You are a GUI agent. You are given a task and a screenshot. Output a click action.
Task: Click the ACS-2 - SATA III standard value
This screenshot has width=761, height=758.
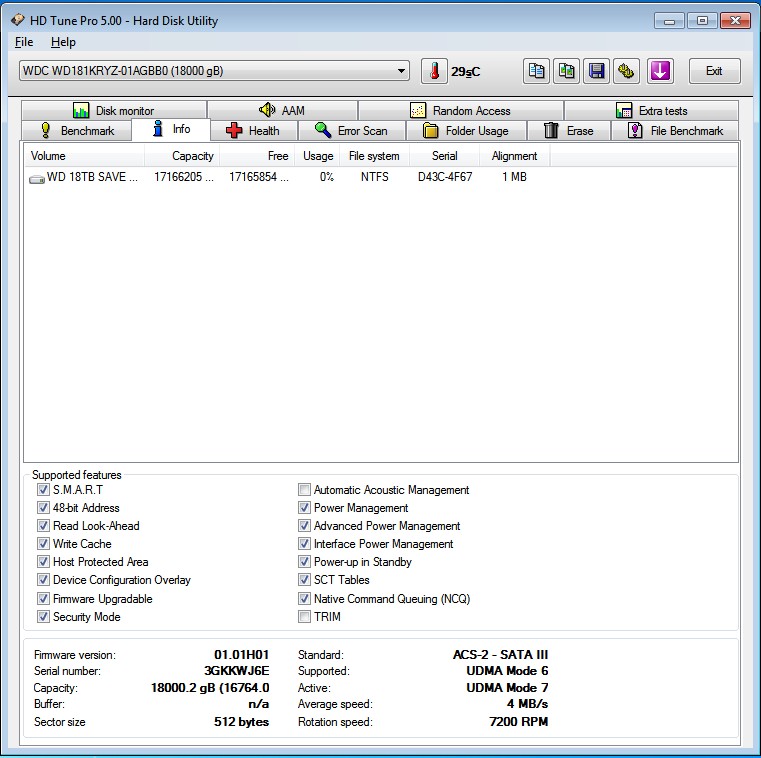(500, 655)
